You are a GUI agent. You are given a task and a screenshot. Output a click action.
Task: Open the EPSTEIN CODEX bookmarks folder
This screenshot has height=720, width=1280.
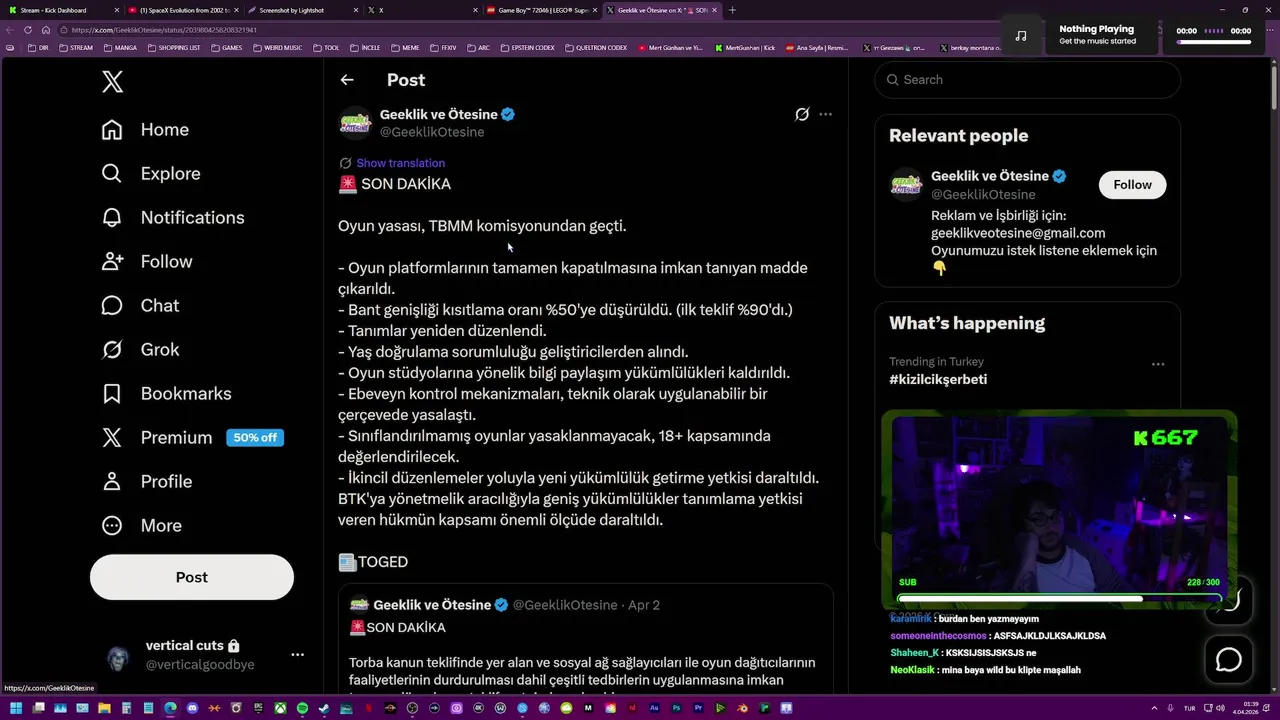527,47
